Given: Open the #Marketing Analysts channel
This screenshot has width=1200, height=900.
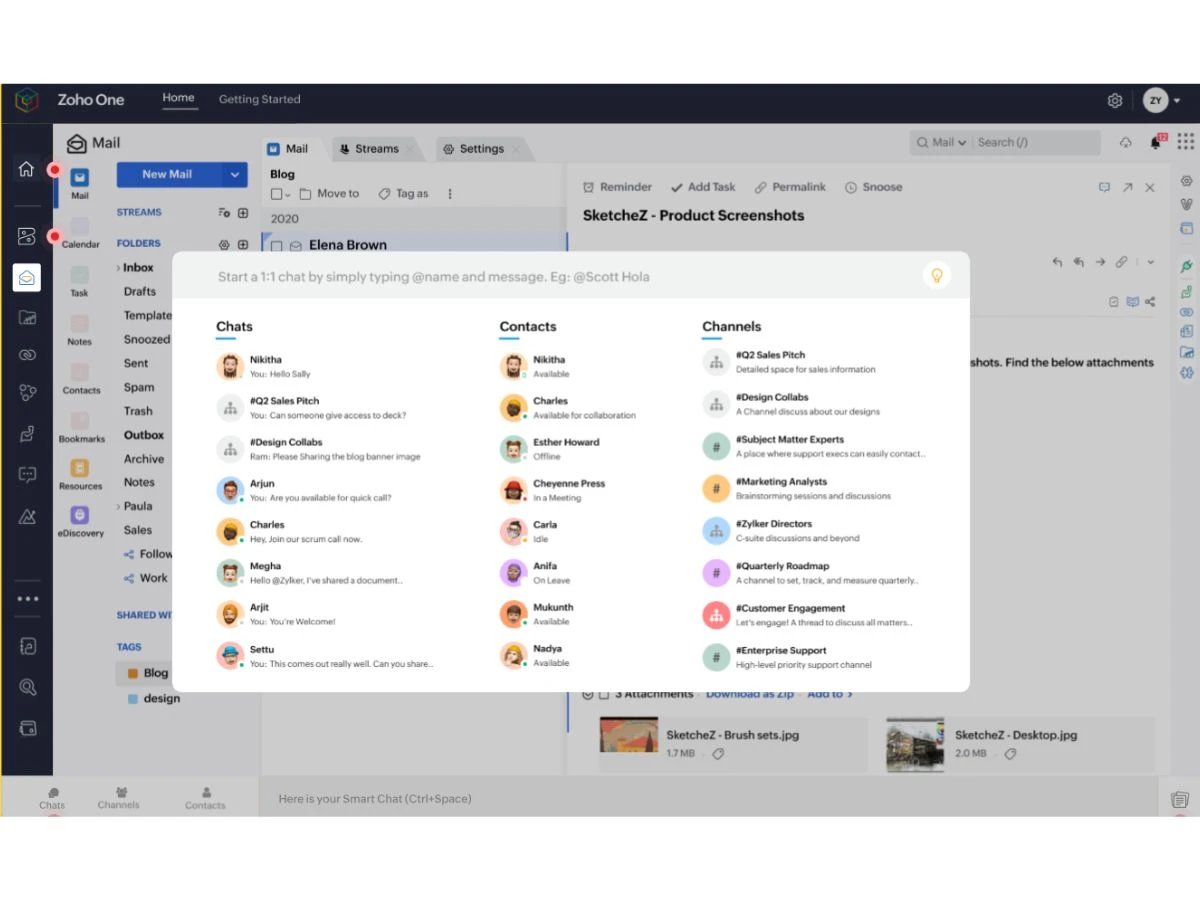Looking at the screenshot, I should point(815,488).
